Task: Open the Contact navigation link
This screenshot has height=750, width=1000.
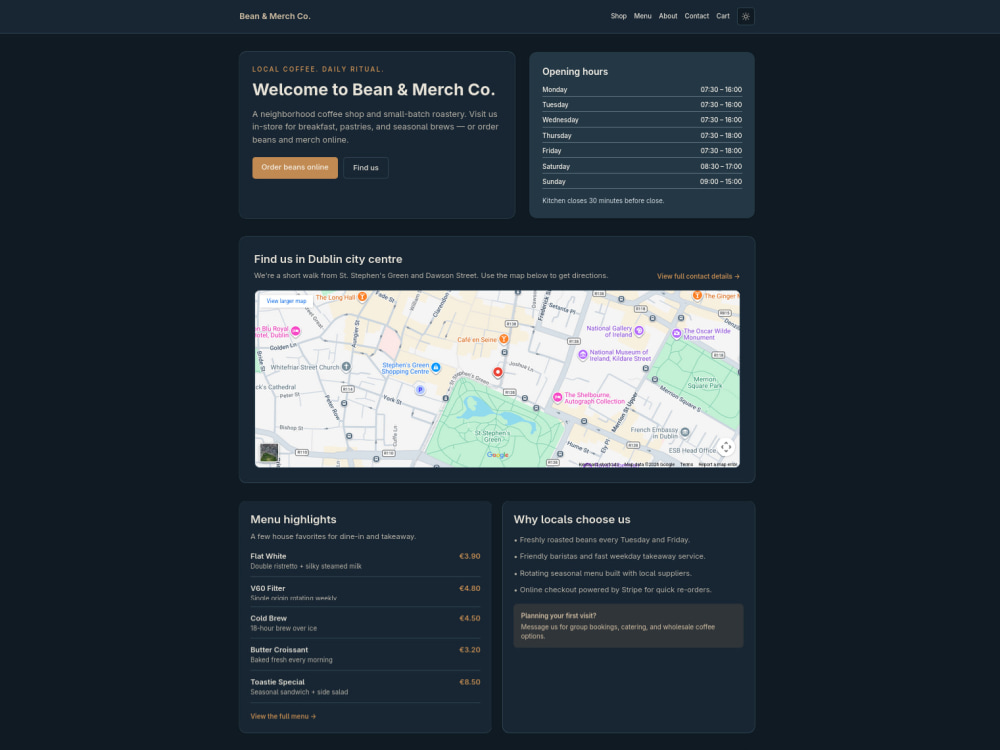Action: pyautogui.click(x=696, y=17)
